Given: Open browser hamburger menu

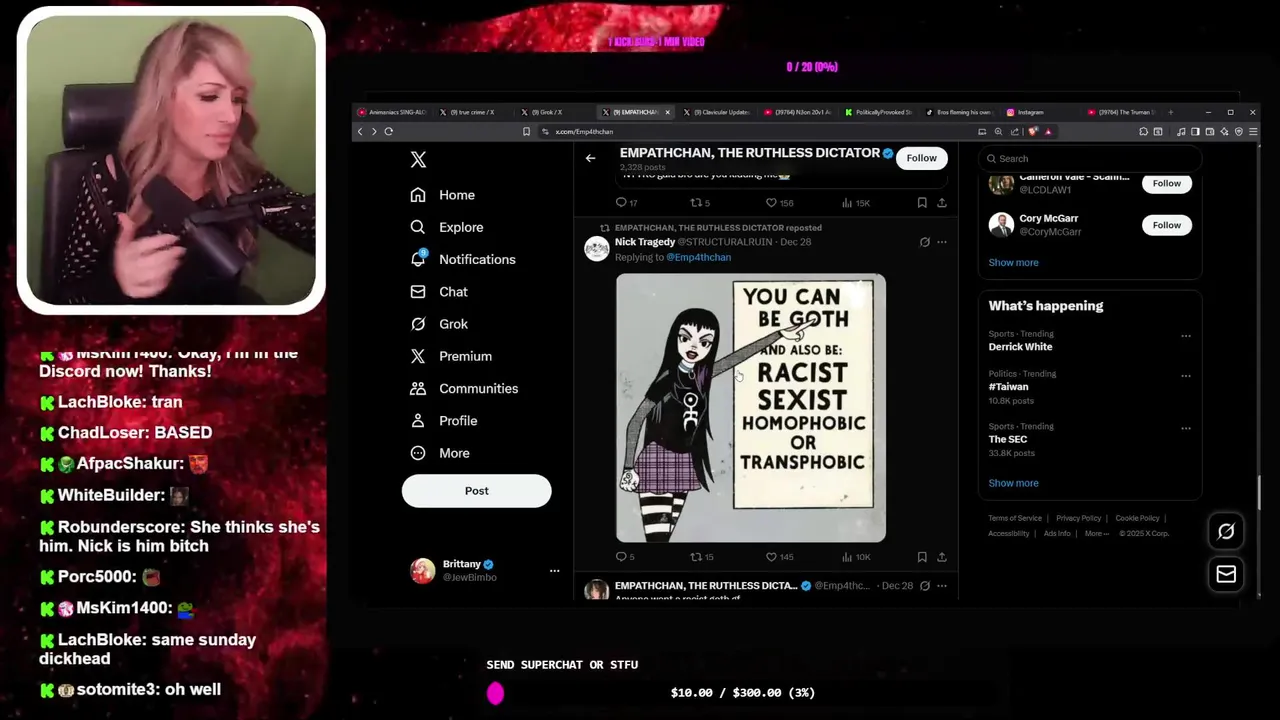Looking at the screenshot, I should 1252,131.
